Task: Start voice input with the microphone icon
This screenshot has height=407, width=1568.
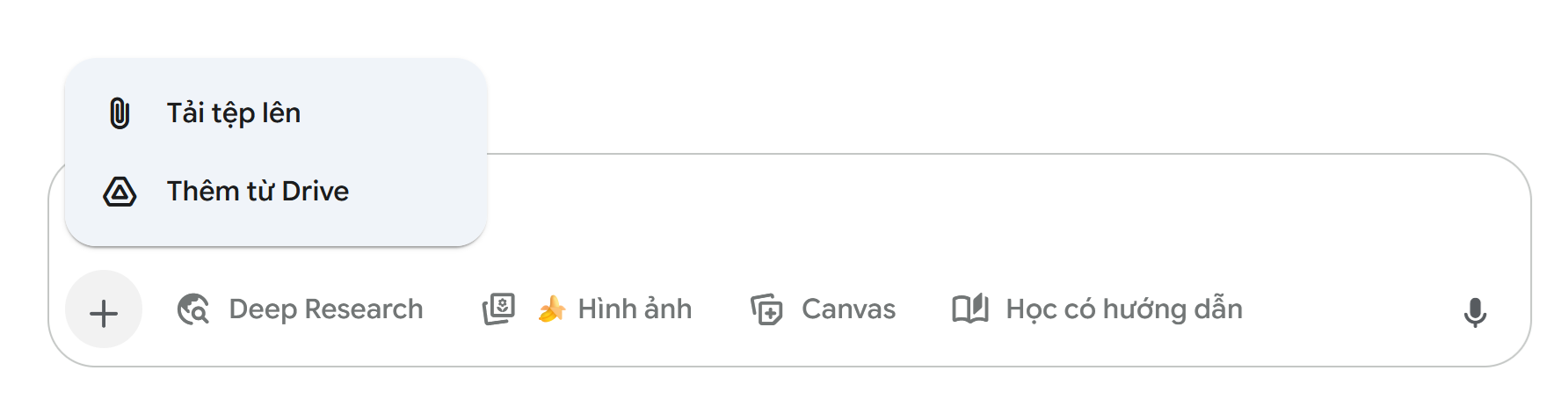Action: click(x=1475, y=312)
